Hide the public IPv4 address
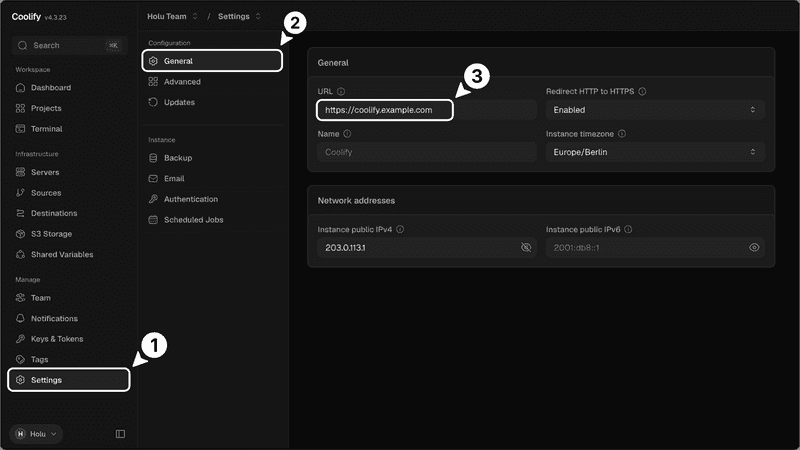The height and width of the screenshot is (450, 800). [x=526, y=247]
